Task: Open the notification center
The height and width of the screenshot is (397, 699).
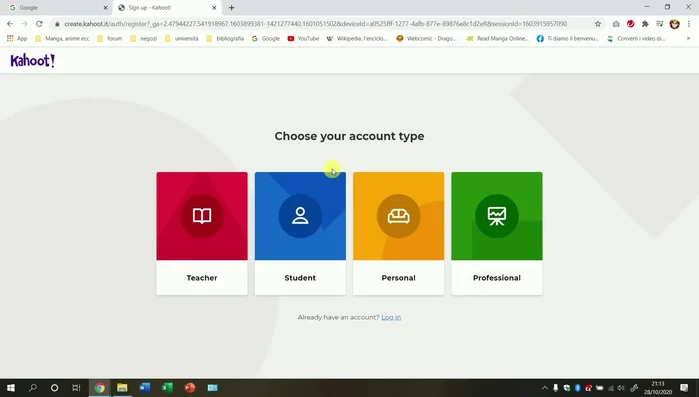Action: (x=684, y=388)
